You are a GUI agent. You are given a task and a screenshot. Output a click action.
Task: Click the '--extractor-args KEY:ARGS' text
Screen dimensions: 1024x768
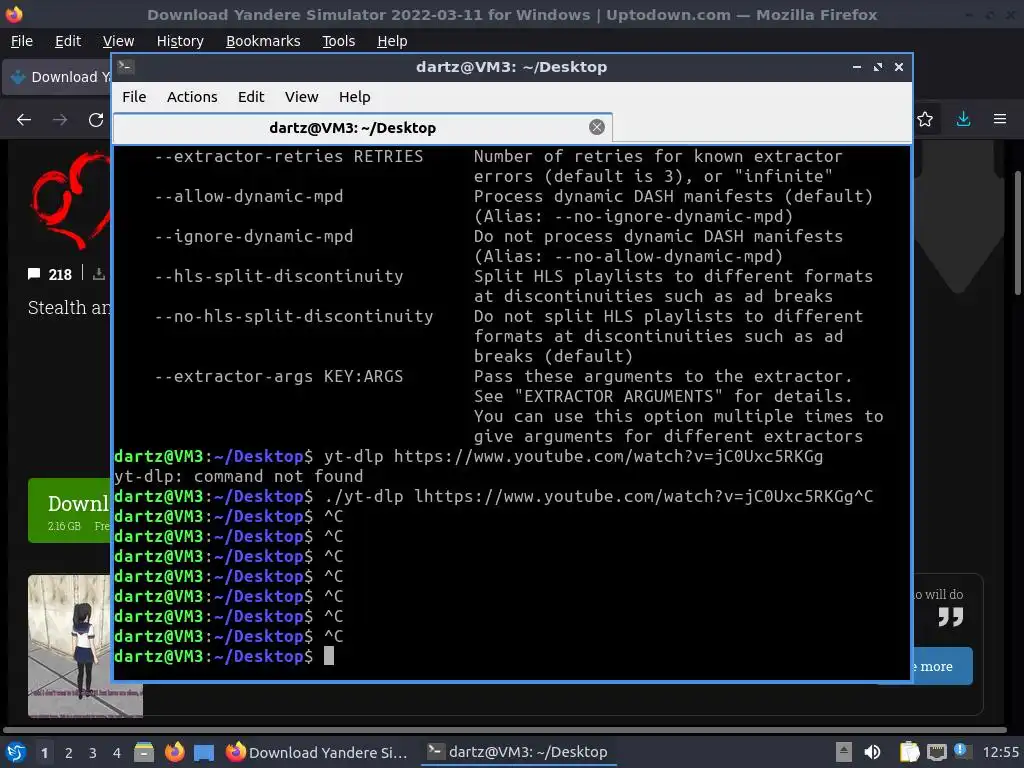pyautogui.click(x=279, y=376)
